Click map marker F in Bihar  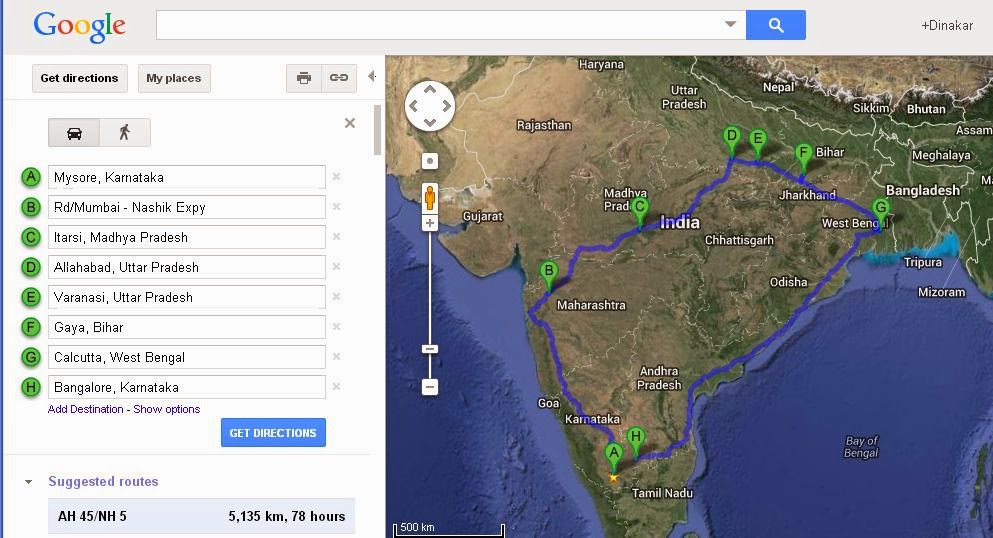[804, 157]
